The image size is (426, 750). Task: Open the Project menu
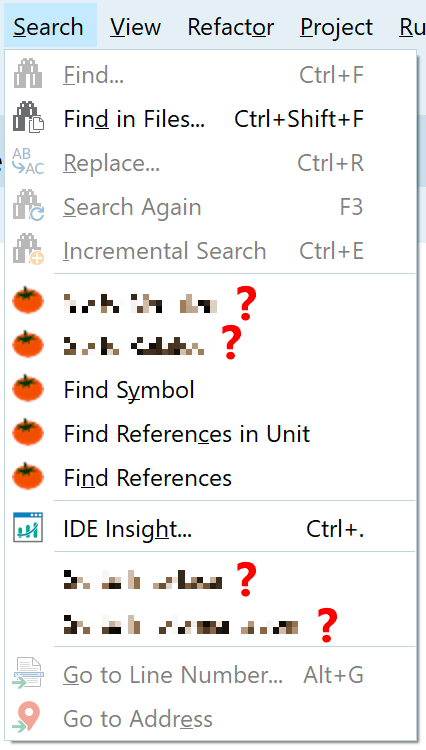click(x=337, y=27)
